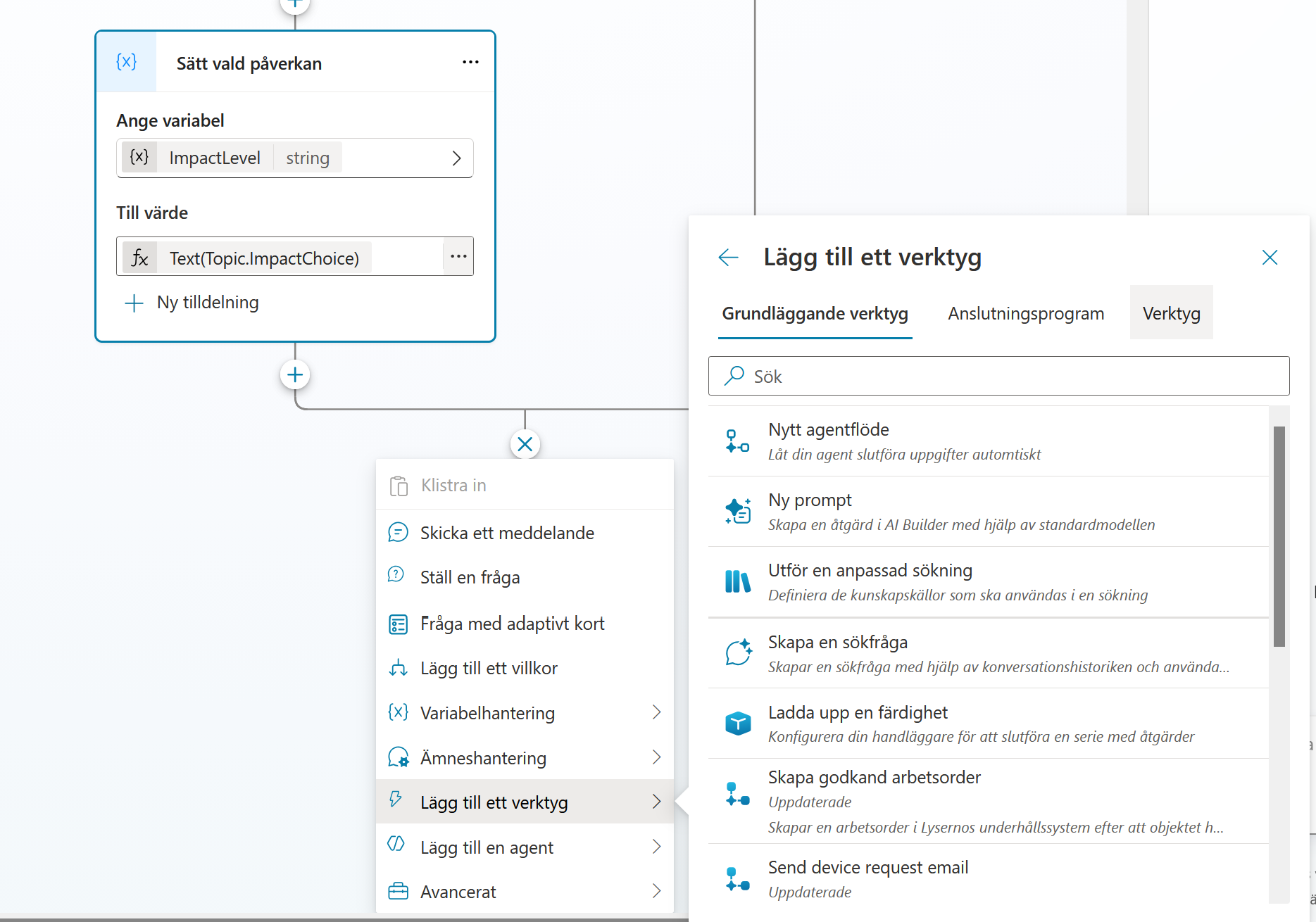Image resolution: width=1316 pixels, height=922 pixels.
Task: Switch to the Grundläggande verktyg tab
Action: coord(815,314)
